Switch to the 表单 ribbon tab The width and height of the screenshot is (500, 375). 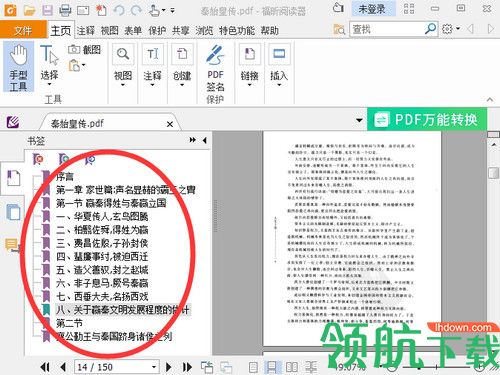pos(133,31)
